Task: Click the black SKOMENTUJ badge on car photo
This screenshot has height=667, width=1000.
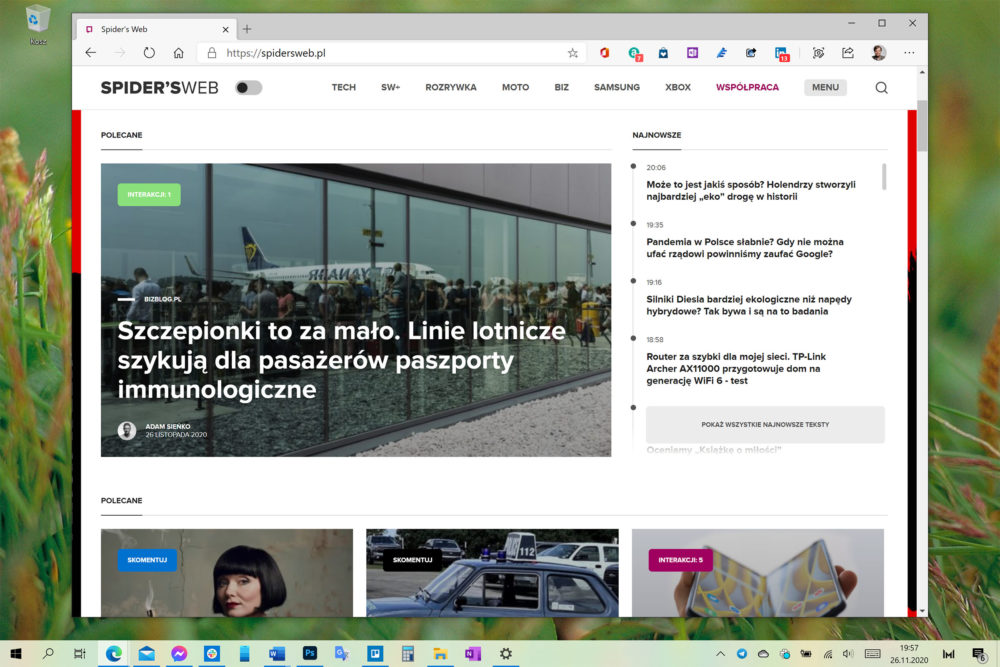Action: coord(413,560)
